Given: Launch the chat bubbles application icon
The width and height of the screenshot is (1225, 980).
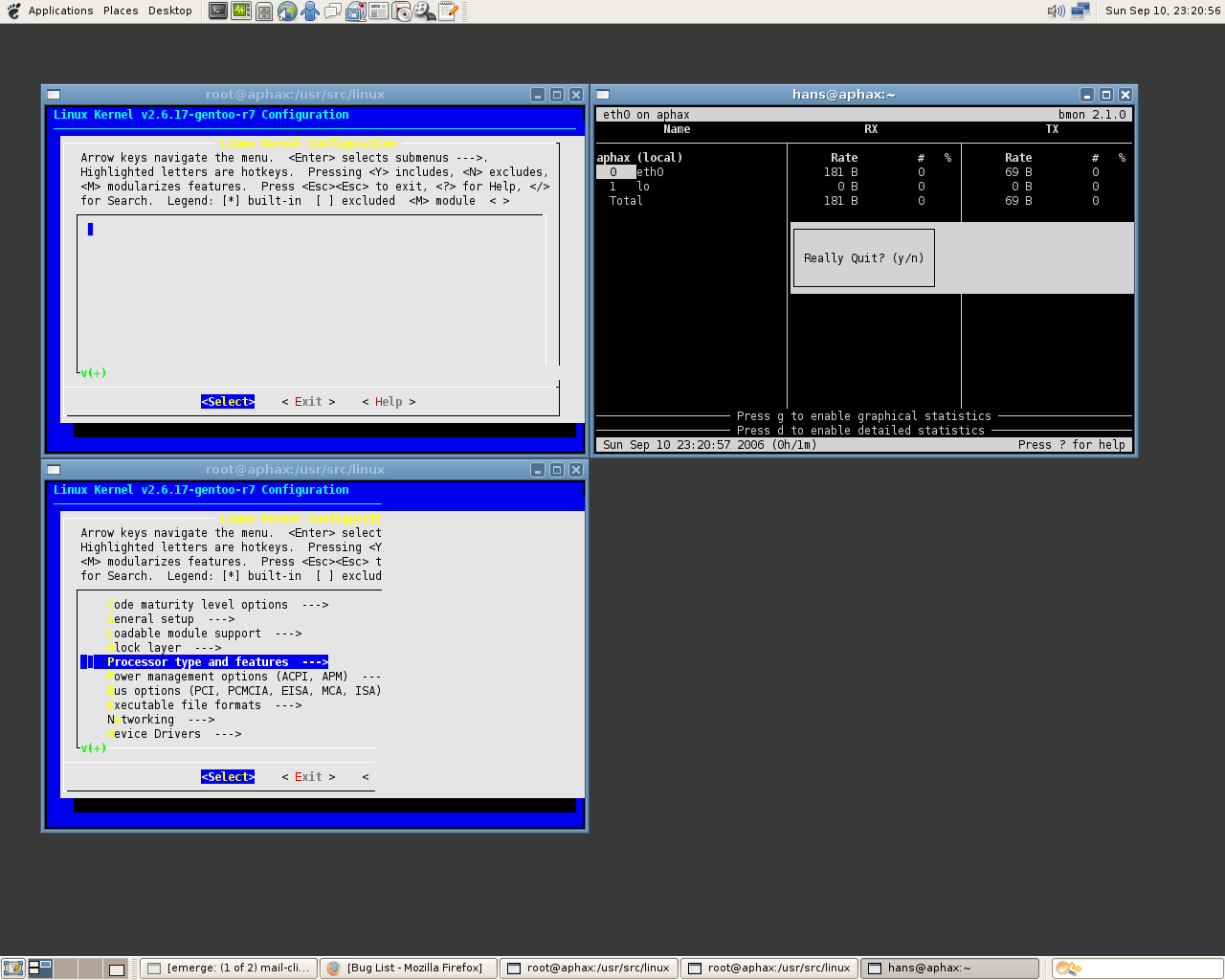Looking at the screenshot, I should tap(333, 11).
